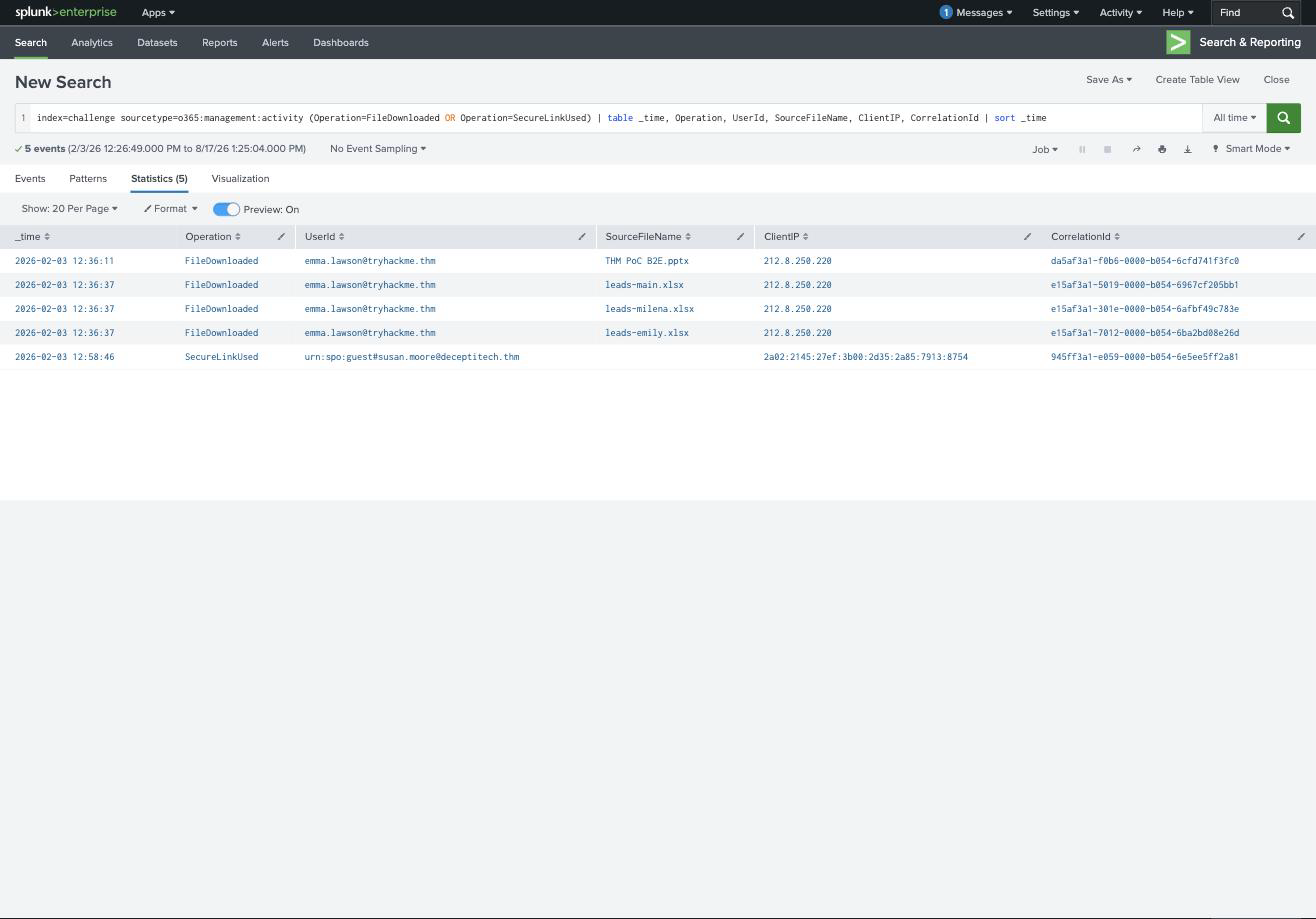Click the Messages count badge

tap(946, 13)
